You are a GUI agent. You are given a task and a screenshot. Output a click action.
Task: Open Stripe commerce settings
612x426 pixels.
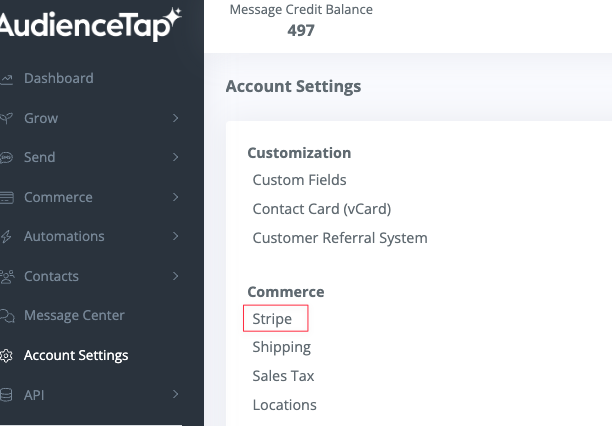coord(272,319)
